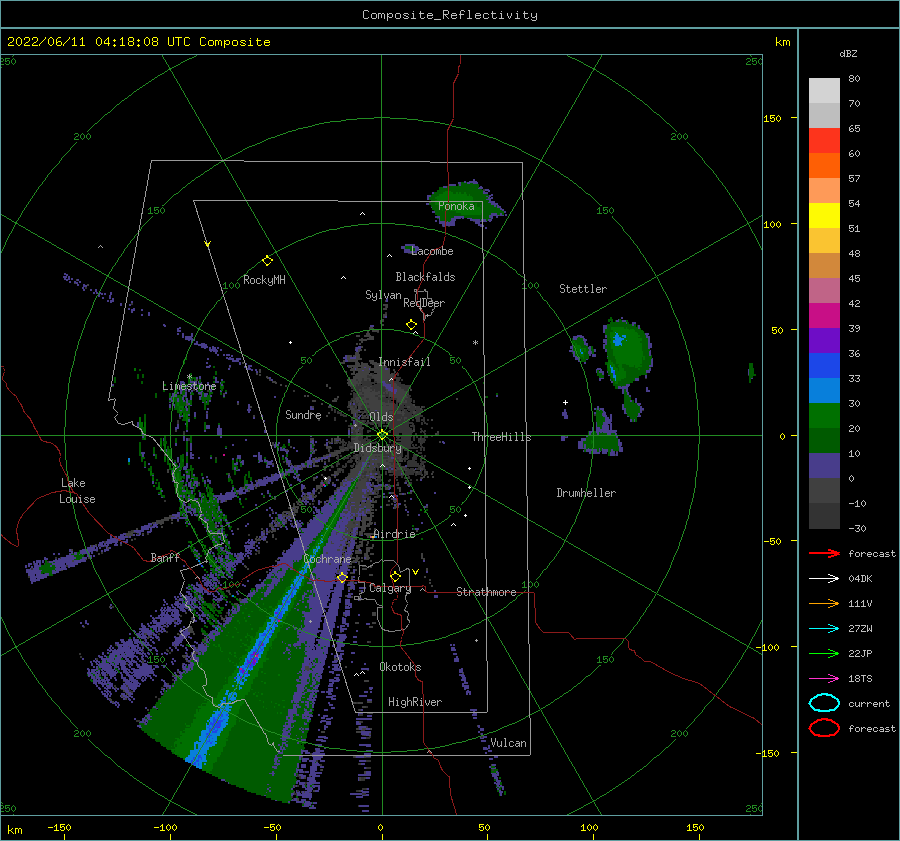Screen dimensions: 900x841
Task: Click the 2022/06/11 04:18:08 UTC timestamp
Action: coord(138,42)
